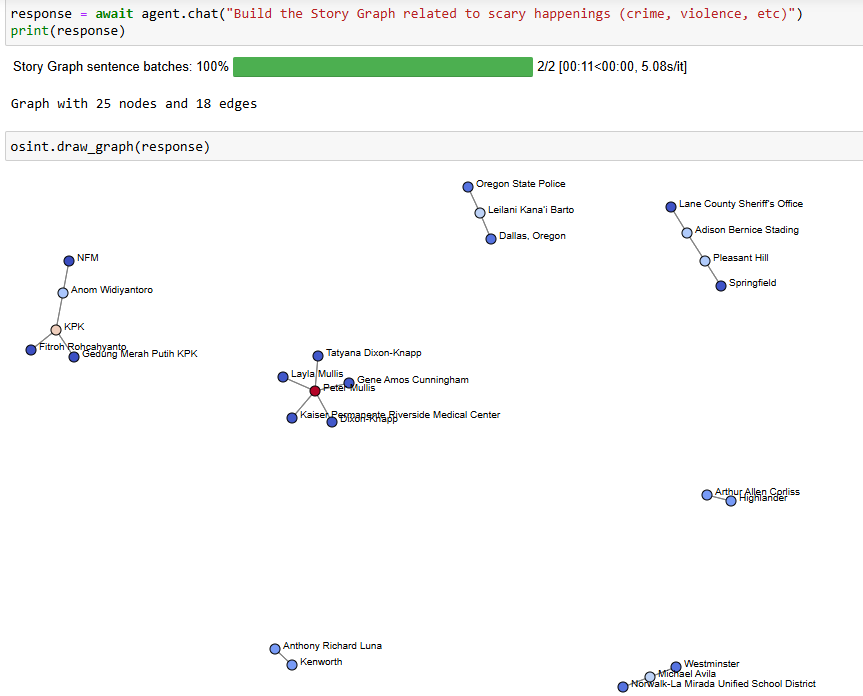Click the code cell with agent.chat call
Image resolution: width=863 pixels, height=696 pixels.
coord(434,23)
